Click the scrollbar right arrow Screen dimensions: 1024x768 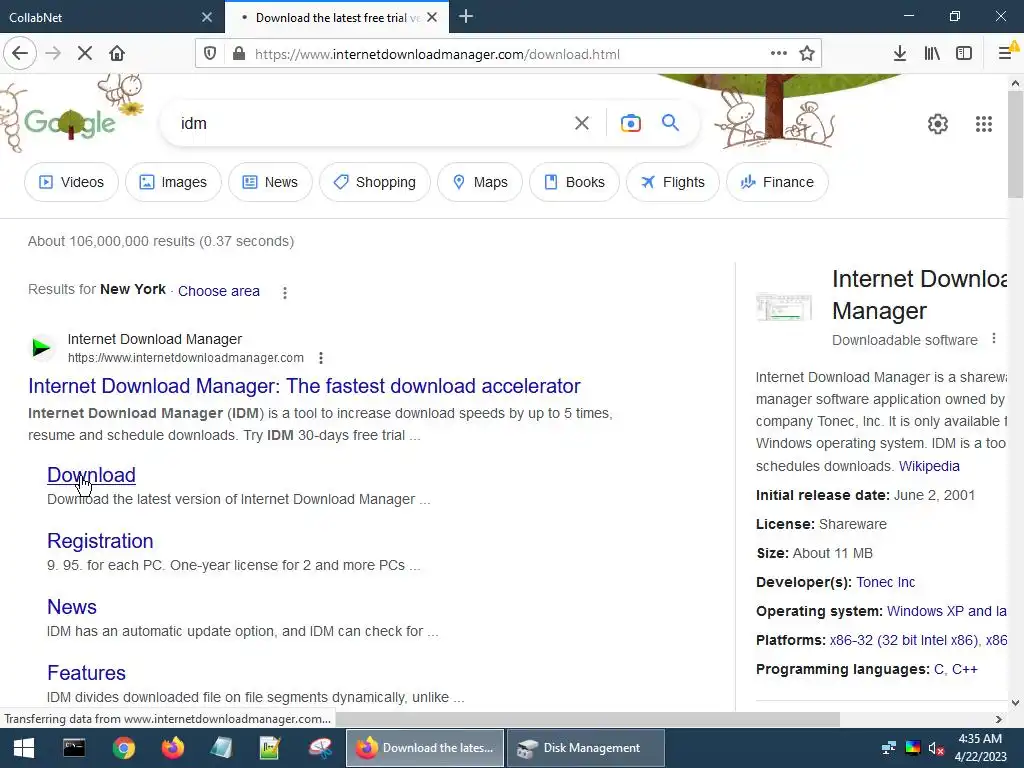[999, 719]
